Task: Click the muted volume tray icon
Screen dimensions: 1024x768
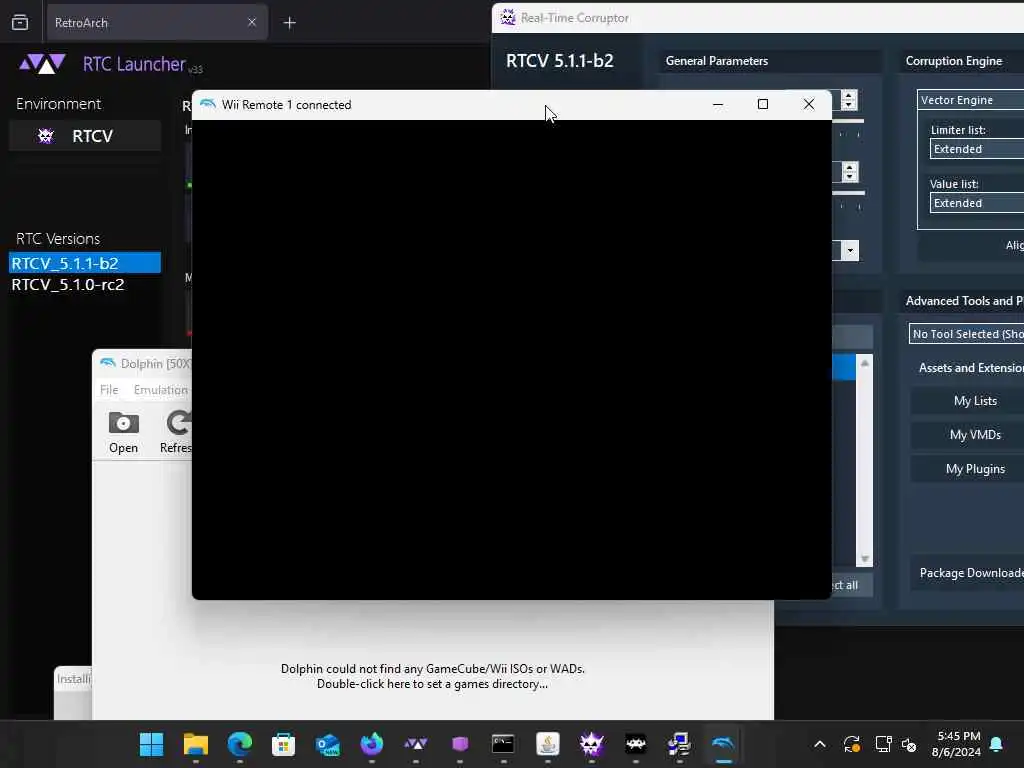Action: 908,744
